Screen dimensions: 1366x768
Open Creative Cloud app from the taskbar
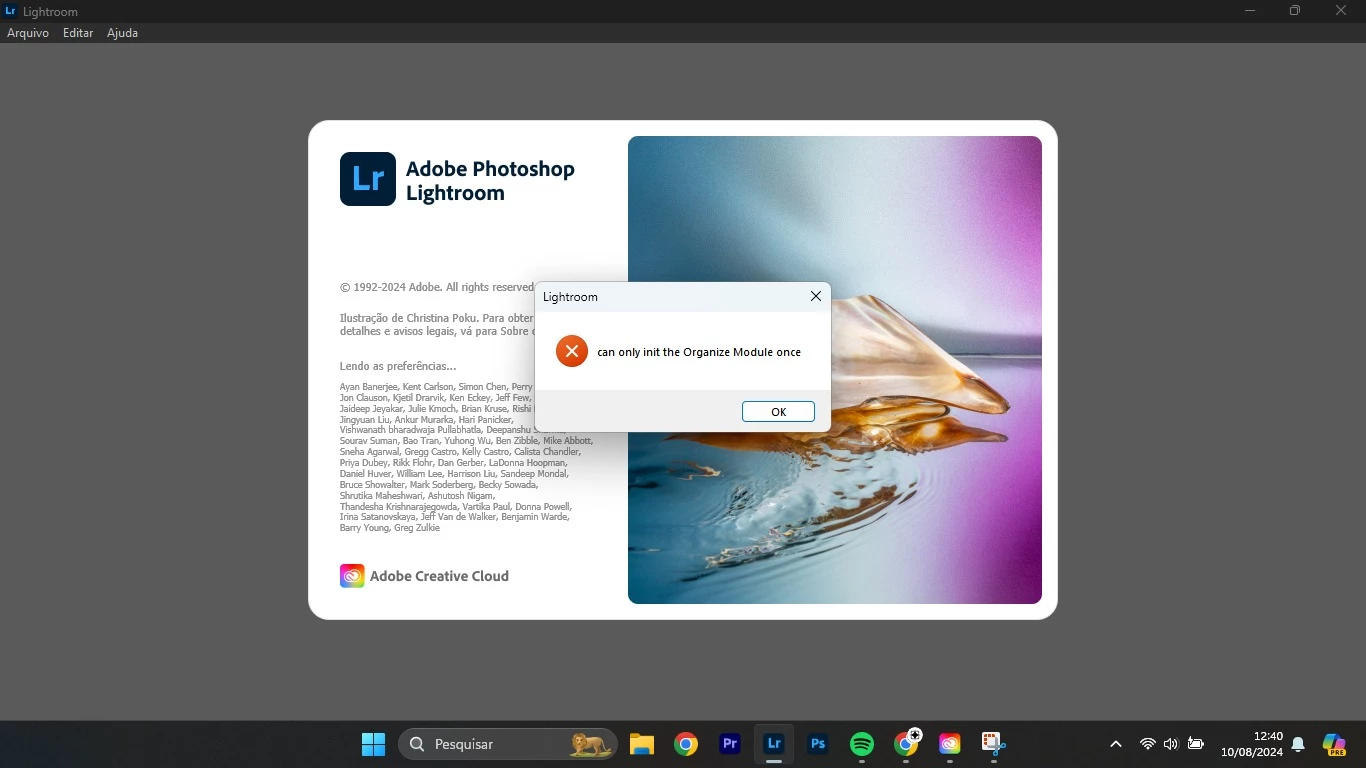[950, 744]
